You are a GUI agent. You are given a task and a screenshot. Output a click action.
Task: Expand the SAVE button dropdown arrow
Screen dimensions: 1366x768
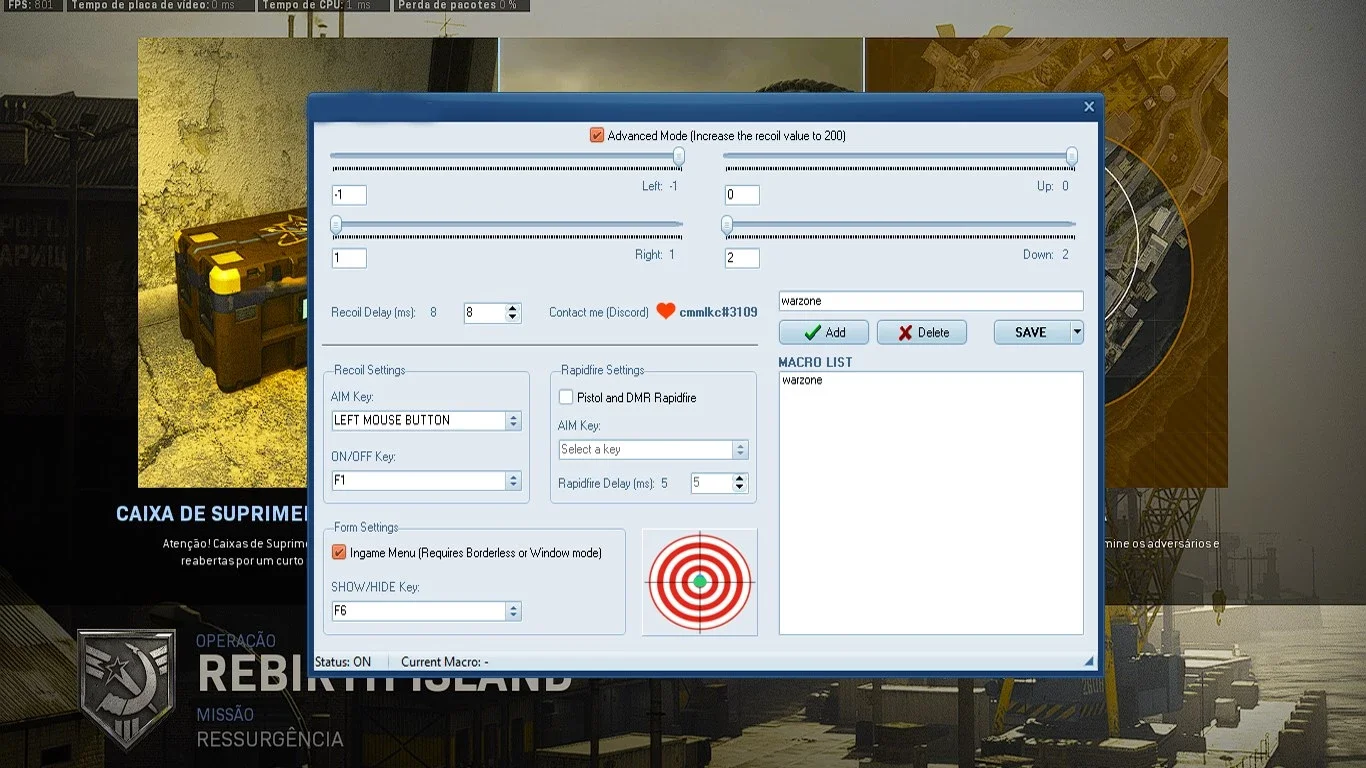click(x=1077, y=332)
